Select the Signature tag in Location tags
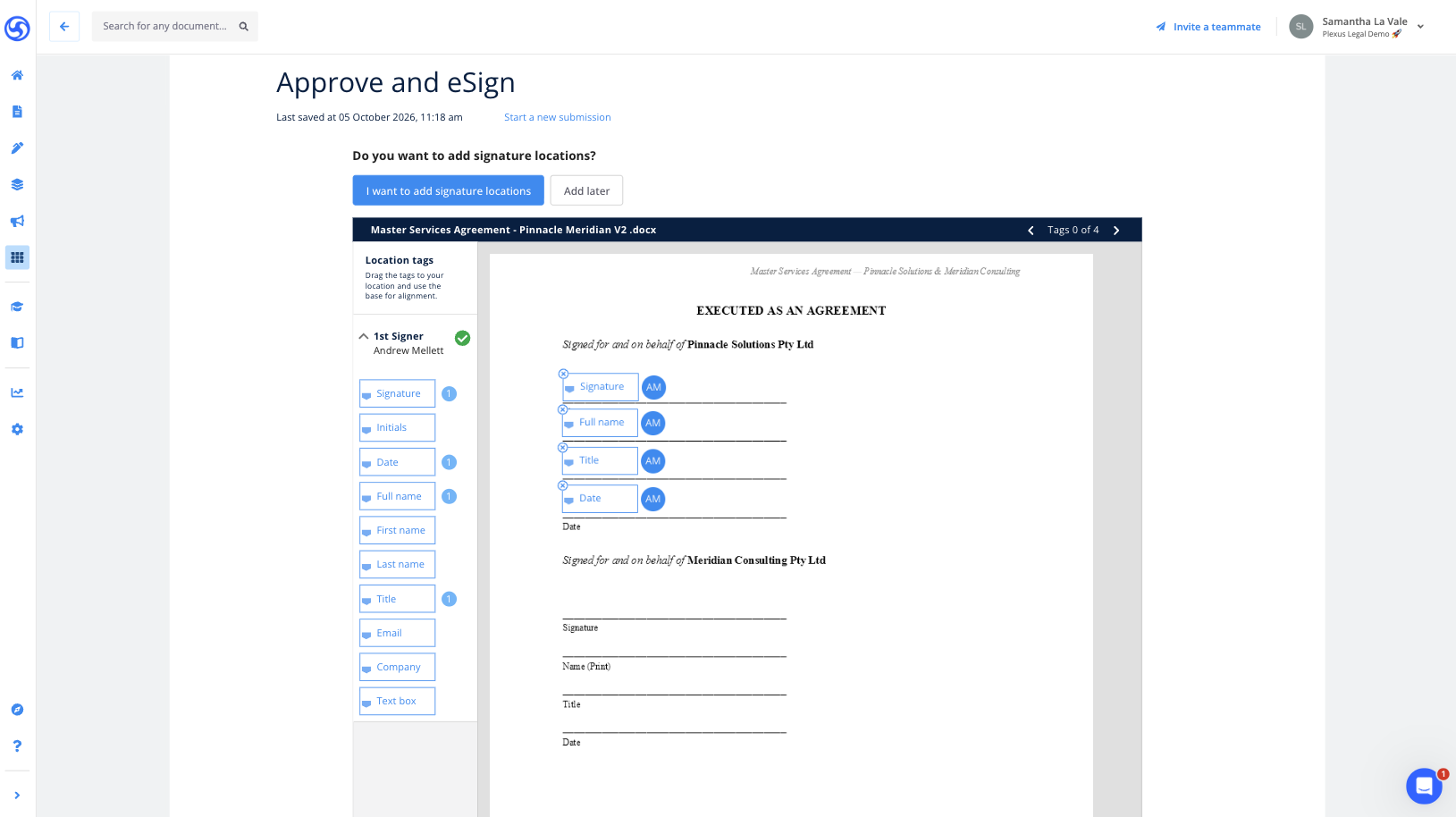 pyautogui.click(x=398, y=393)
